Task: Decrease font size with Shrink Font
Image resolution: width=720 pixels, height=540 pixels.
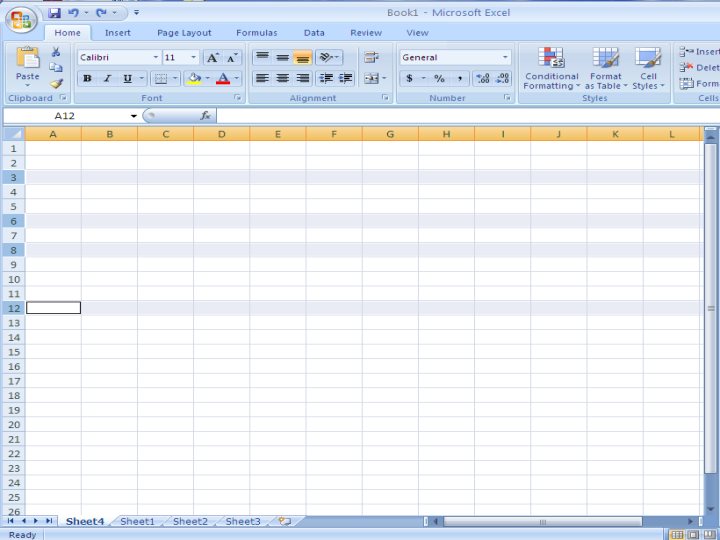Action: pyautogui.click(x=232, y=58)
